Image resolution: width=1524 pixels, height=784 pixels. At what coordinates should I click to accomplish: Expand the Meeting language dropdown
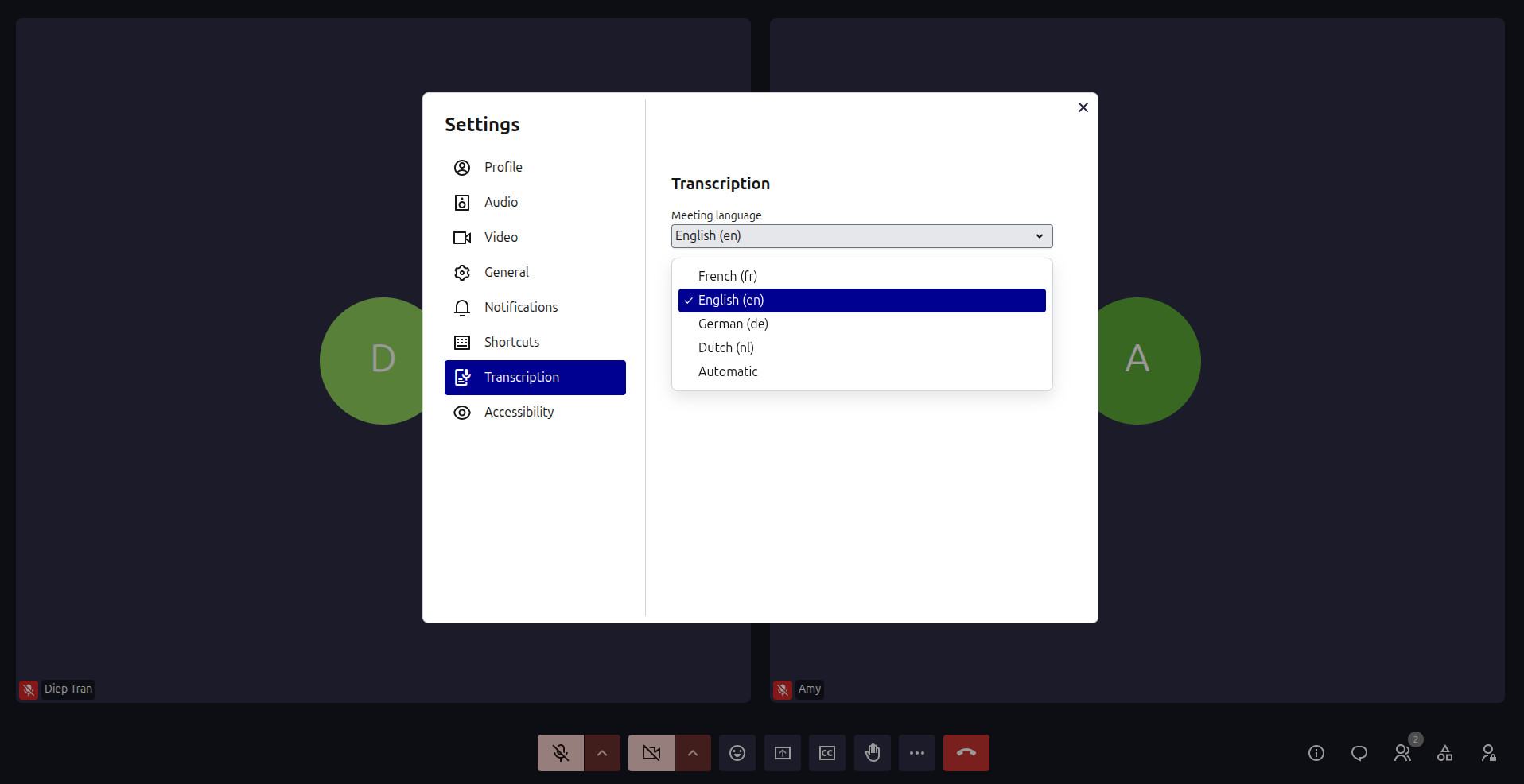(861, 236)
